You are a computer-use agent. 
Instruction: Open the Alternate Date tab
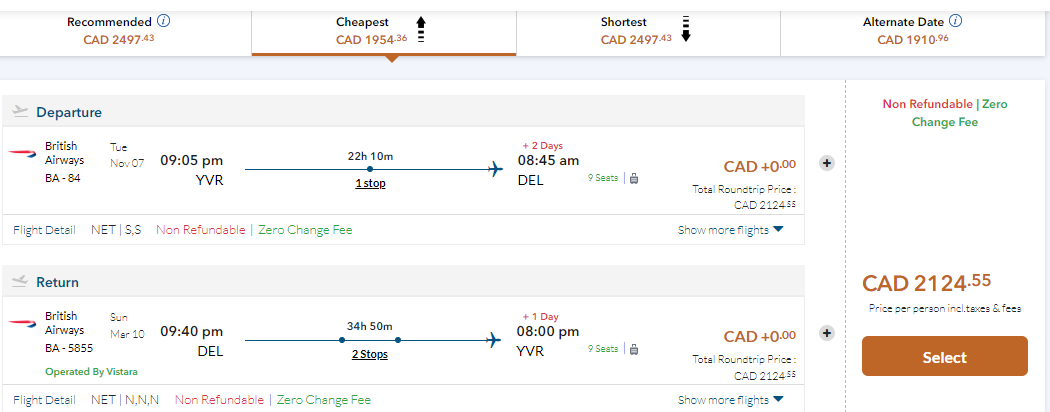pos(912,30)
